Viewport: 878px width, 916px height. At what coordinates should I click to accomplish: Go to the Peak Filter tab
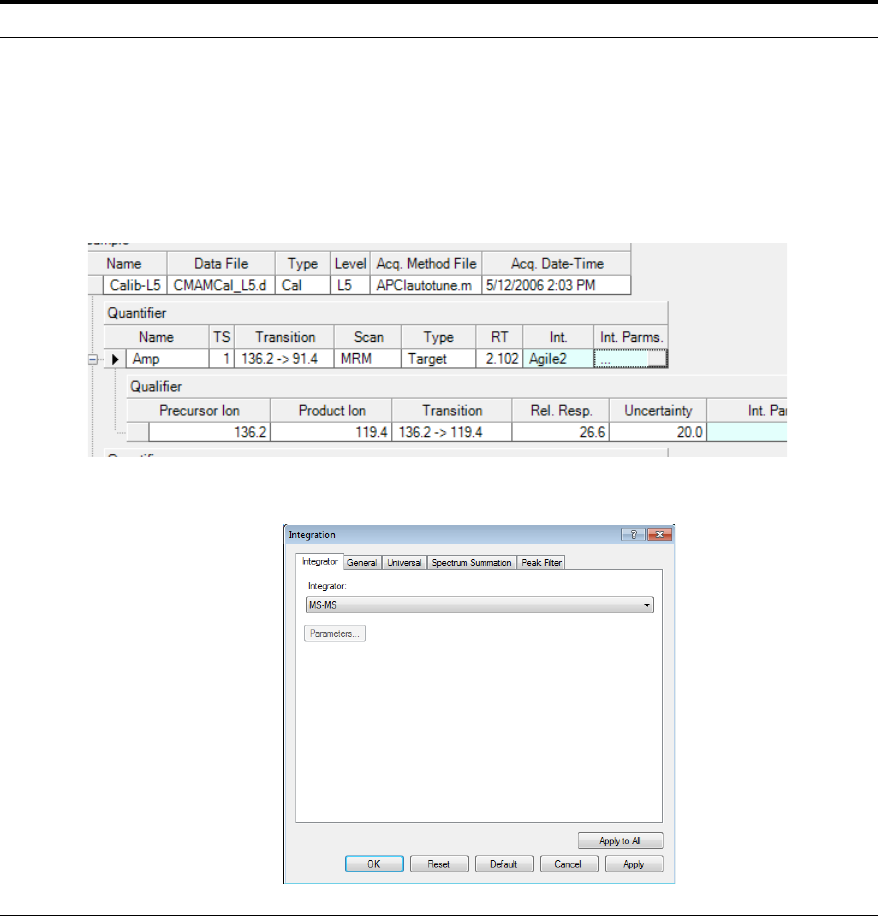(x=542, y=563)
